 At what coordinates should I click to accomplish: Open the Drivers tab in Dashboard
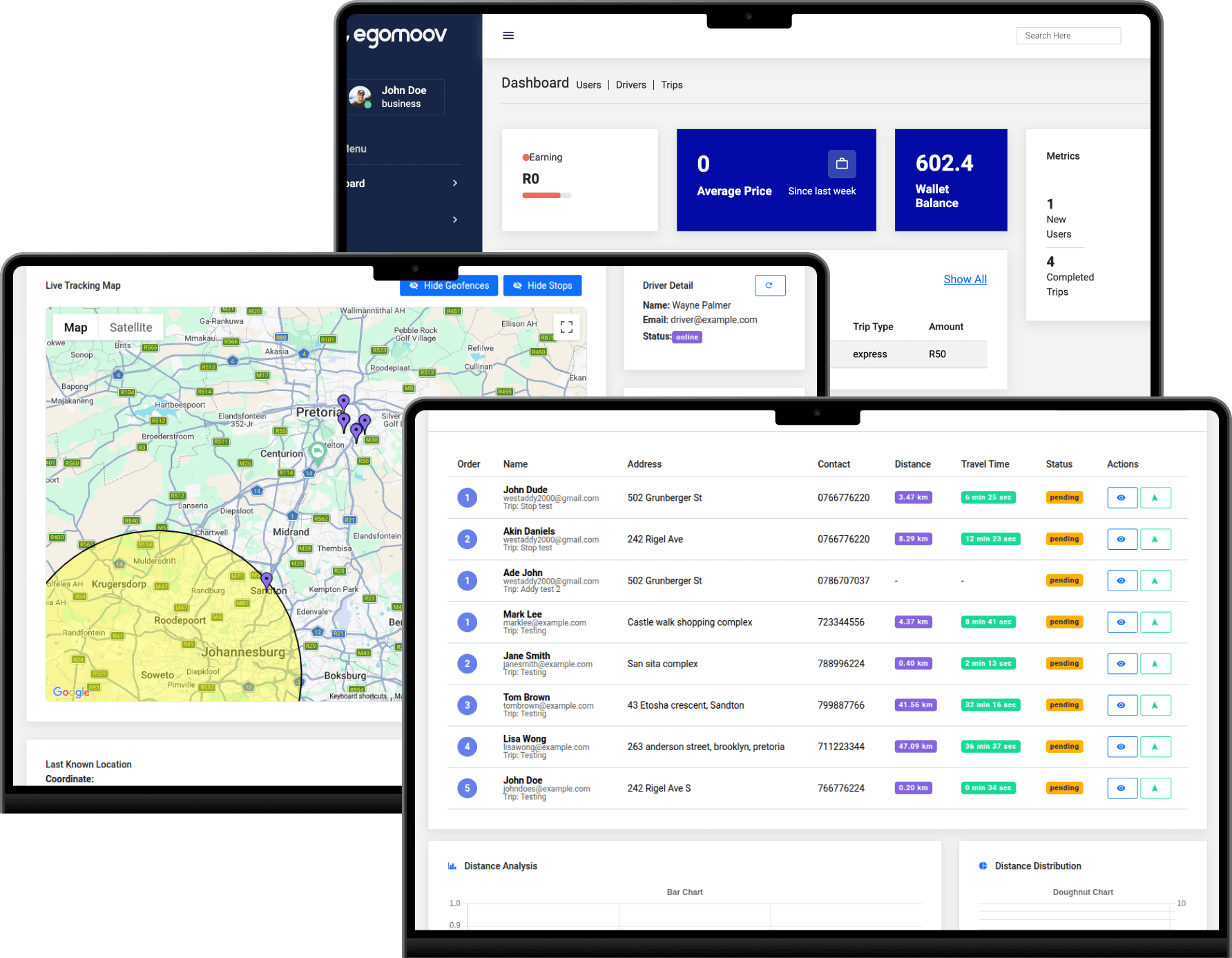click(631, 85)
